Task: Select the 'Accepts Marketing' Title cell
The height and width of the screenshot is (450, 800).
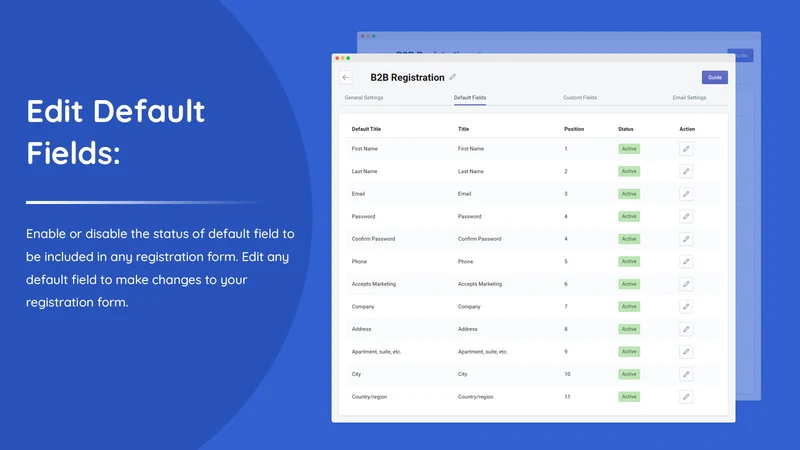Action: tap(480, 284)
